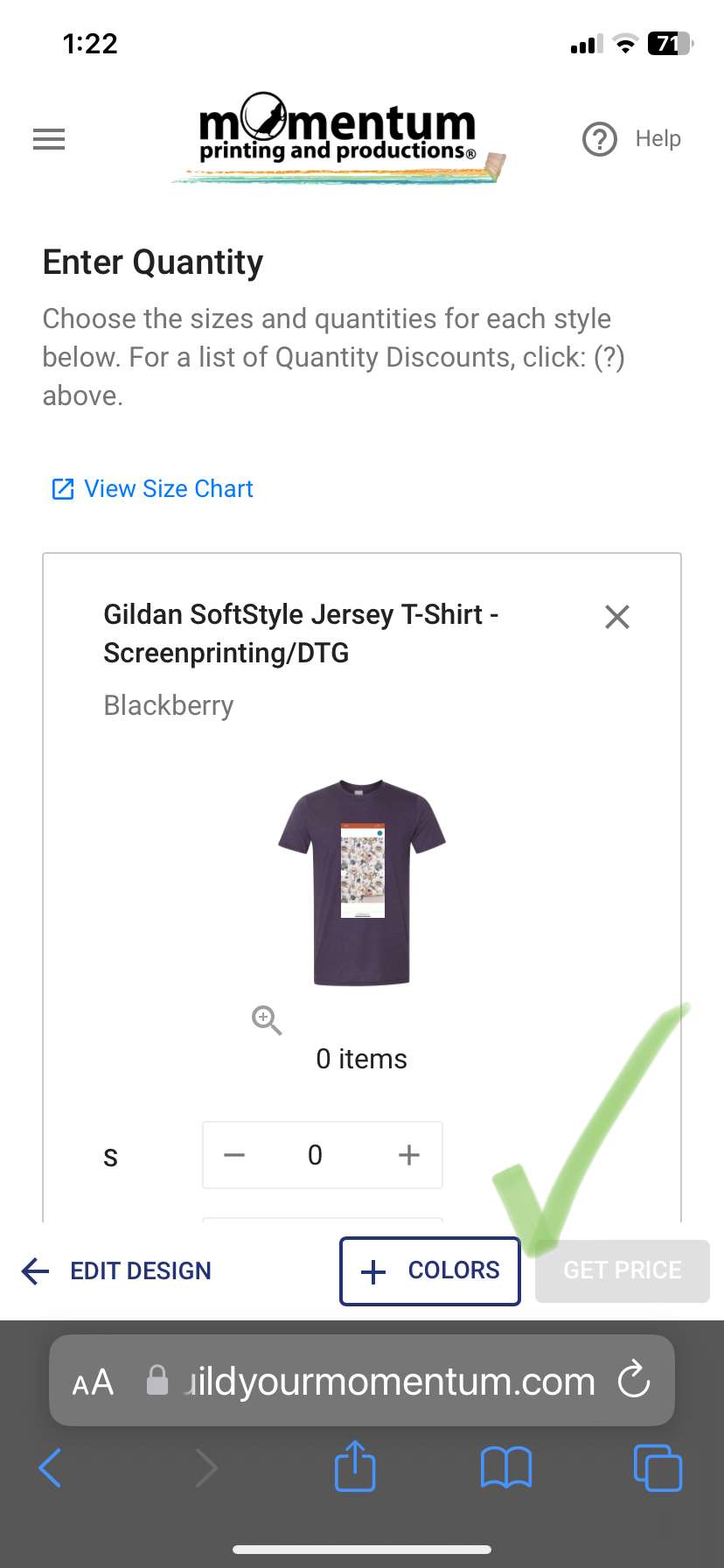This screenshot has height=1568, width=724.
Task: Go back to Edit Design
Action: tap(116, 1270)
